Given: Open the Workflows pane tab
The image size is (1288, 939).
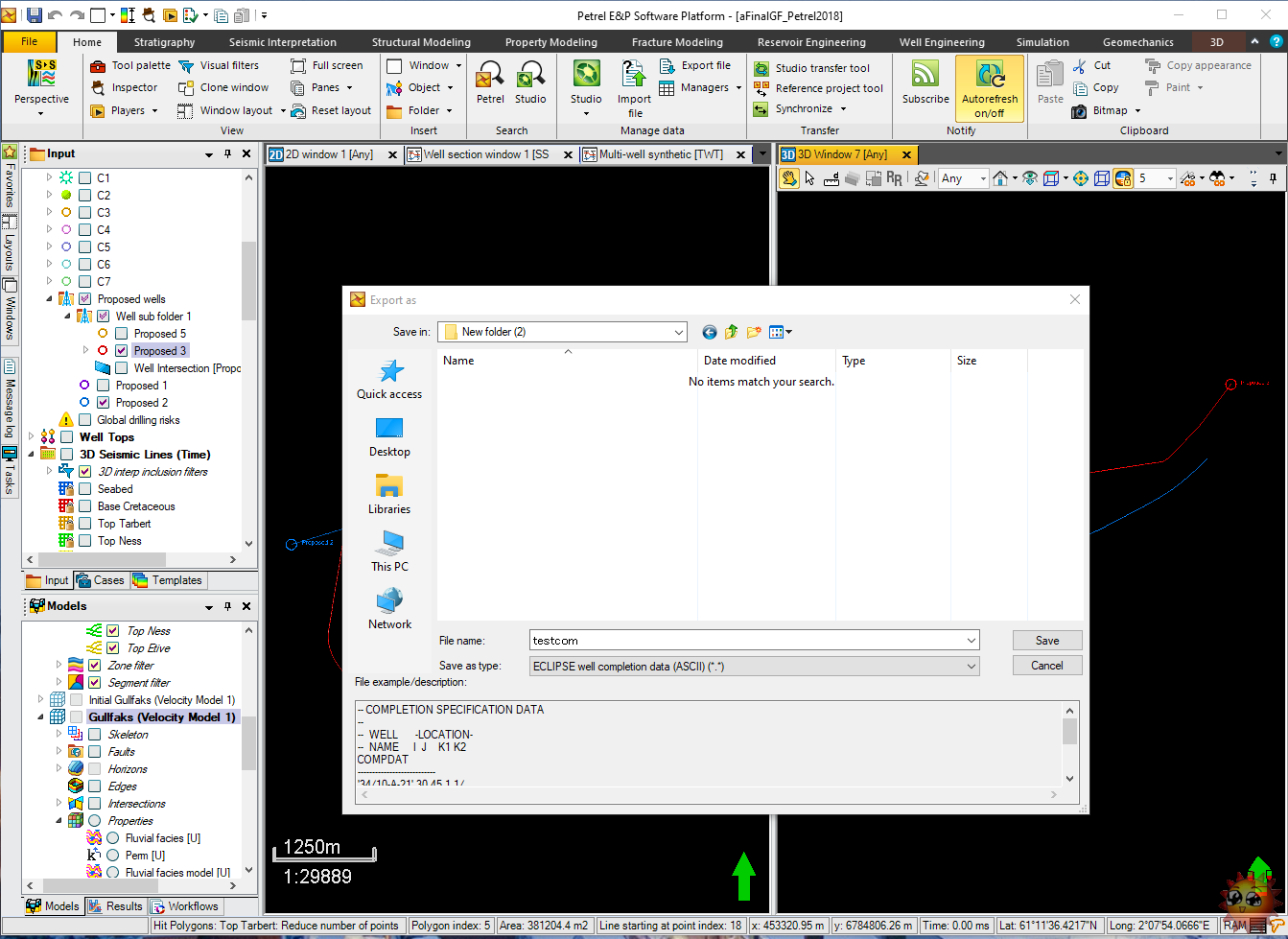Looking at the screenshot, I should [184, 906].
